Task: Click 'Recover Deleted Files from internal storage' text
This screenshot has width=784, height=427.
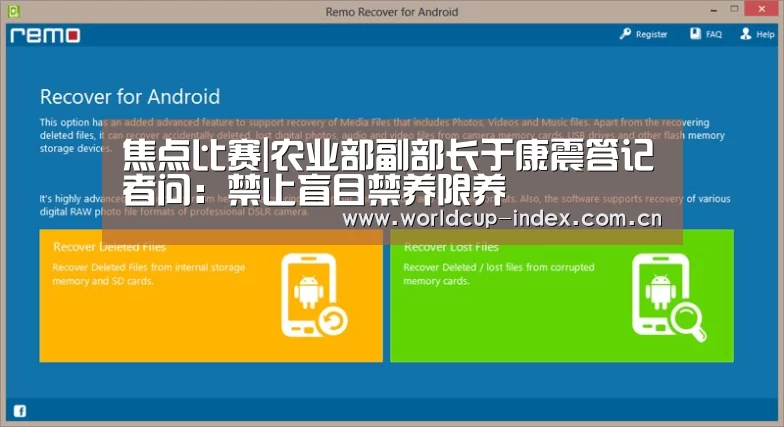Action: tap(149, 268)
